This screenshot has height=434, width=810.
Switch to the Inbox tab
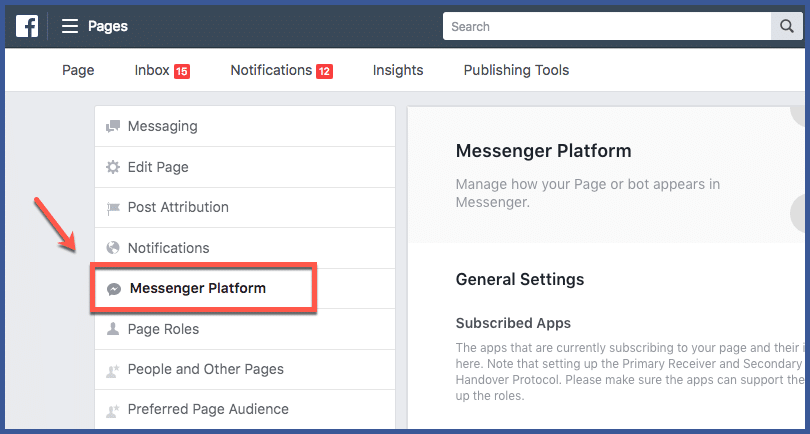coord(153,70)
